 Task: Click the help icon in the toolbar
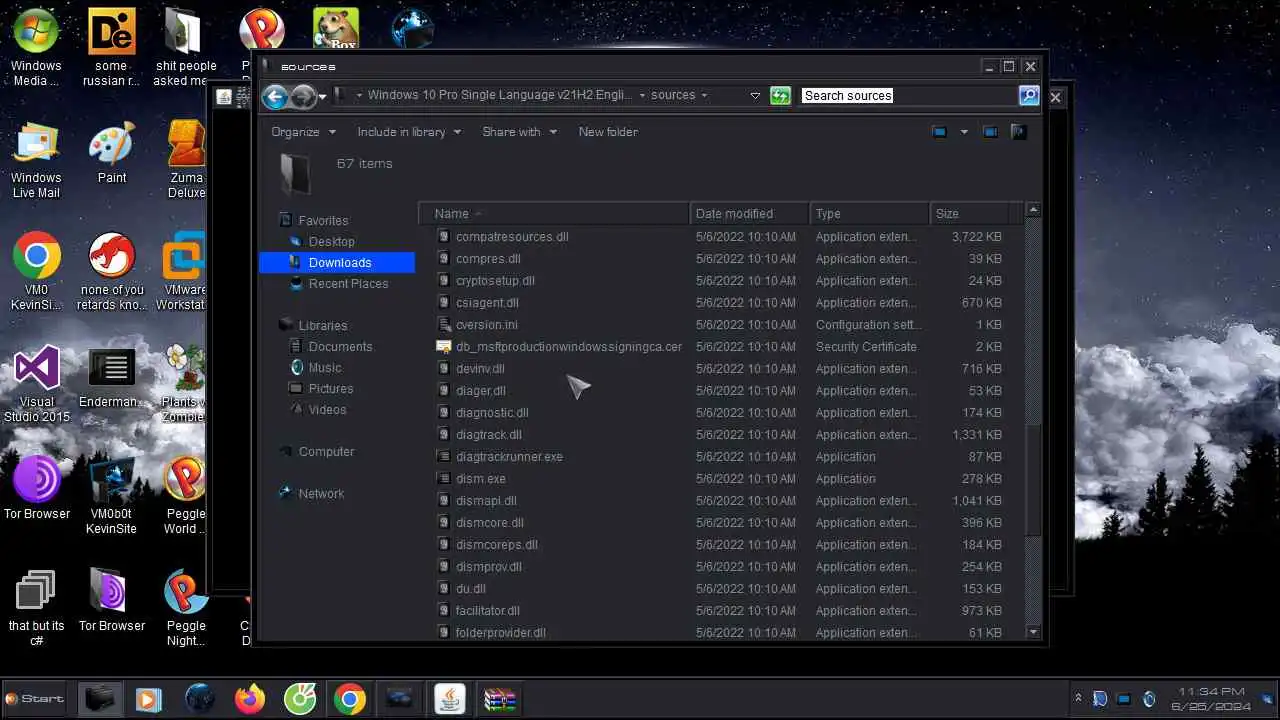[x=1018, y=132]
